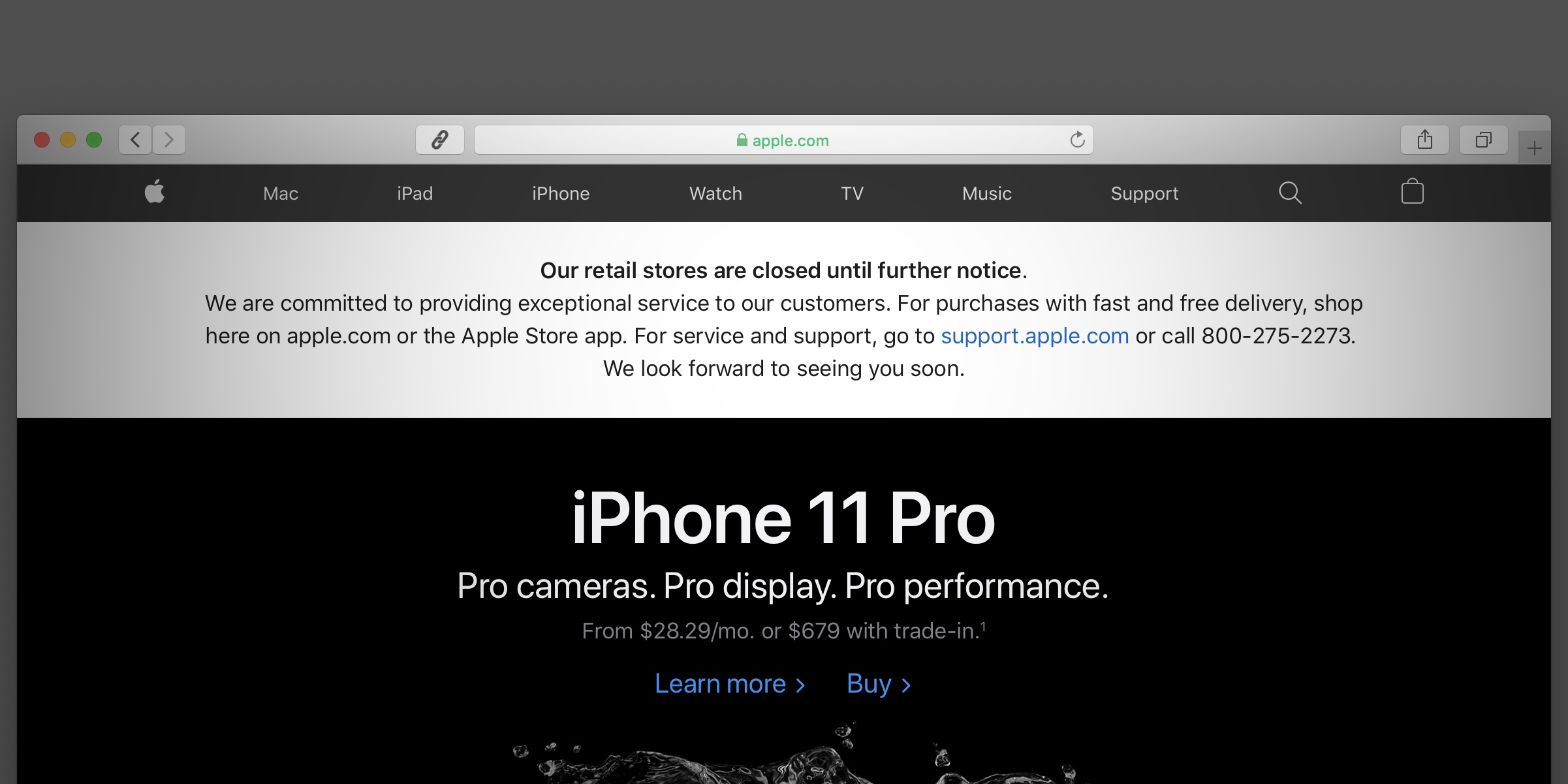Focus the apple.com address field
This screenshot has width=1568, height=784.
point(783,140)
